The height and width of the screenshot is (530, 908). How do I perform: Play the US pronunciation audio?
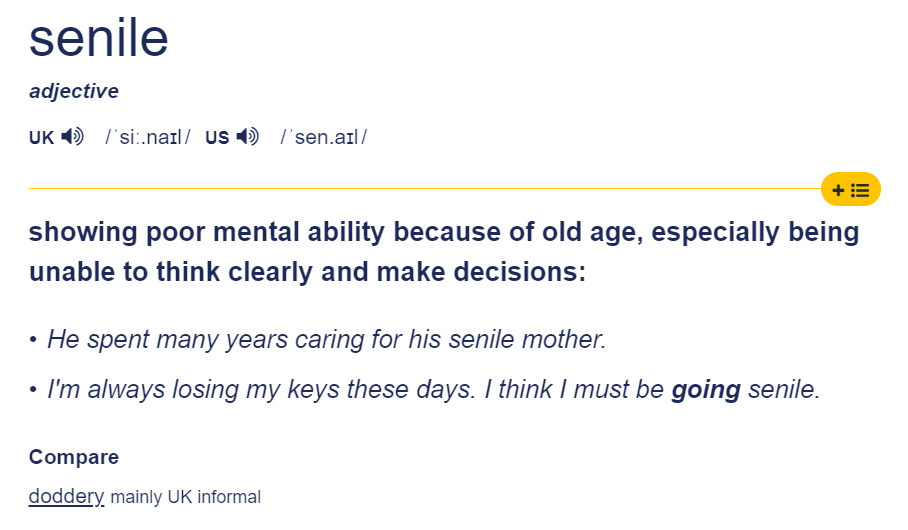tap(247, 137)
